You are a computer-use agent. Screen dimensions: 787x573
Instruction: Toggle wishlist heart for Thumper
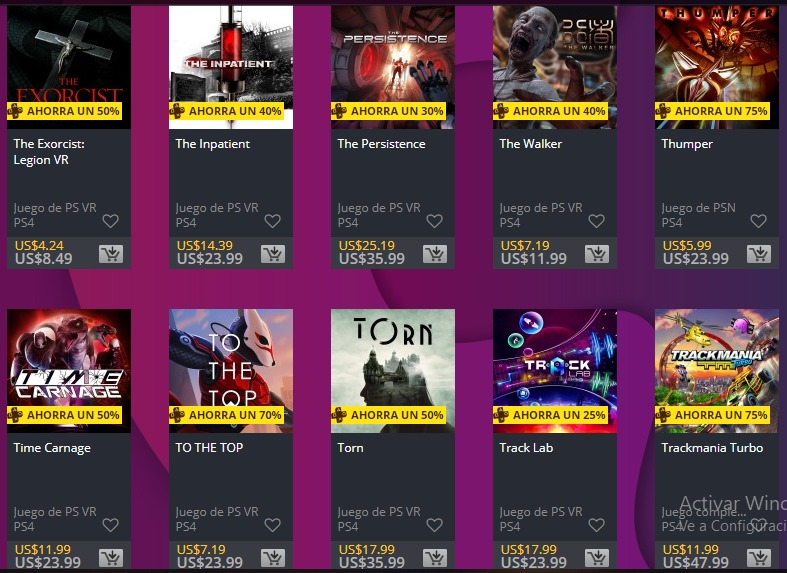[x=758, y=221]
